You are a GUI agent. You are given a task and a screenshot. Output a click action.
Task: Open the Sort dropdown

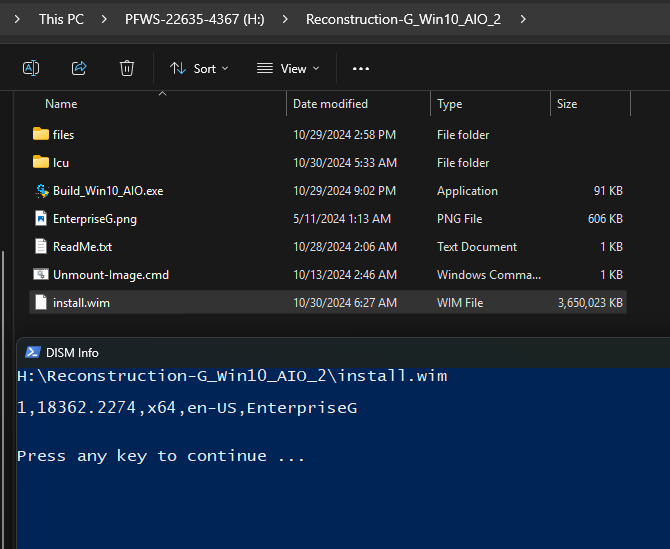pyautogui.click(x=199, y=68)
